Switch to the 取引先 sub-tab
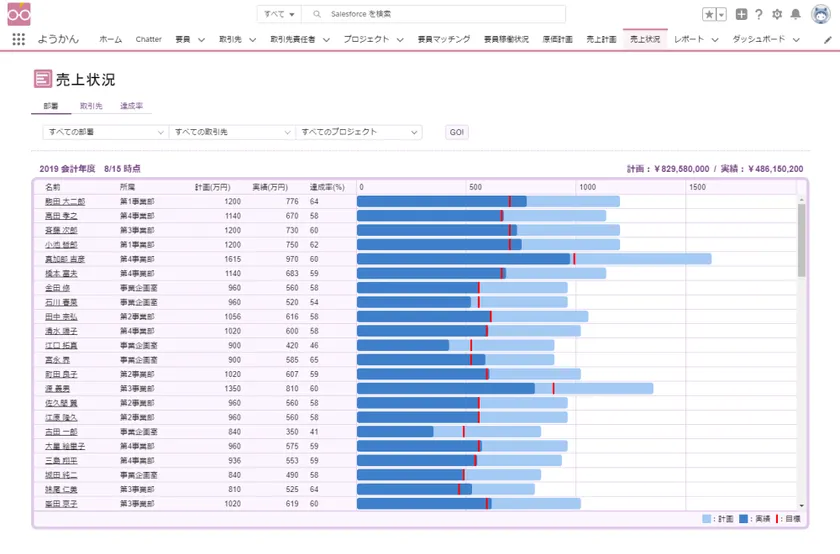840x554 pixels. tap(90, 105)
